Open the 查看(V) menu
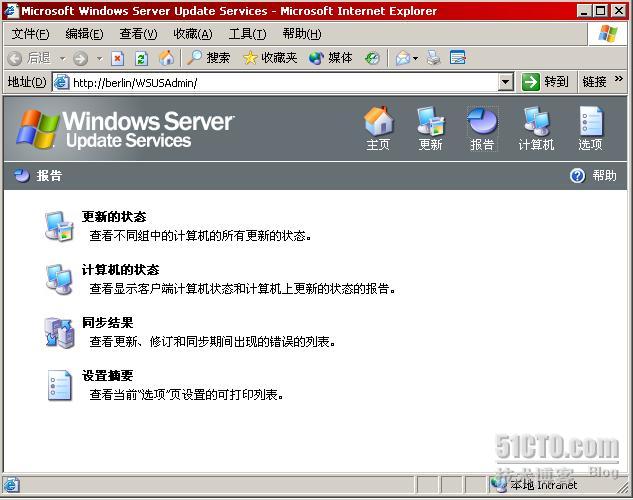The image size is (633, 500). 138,34
